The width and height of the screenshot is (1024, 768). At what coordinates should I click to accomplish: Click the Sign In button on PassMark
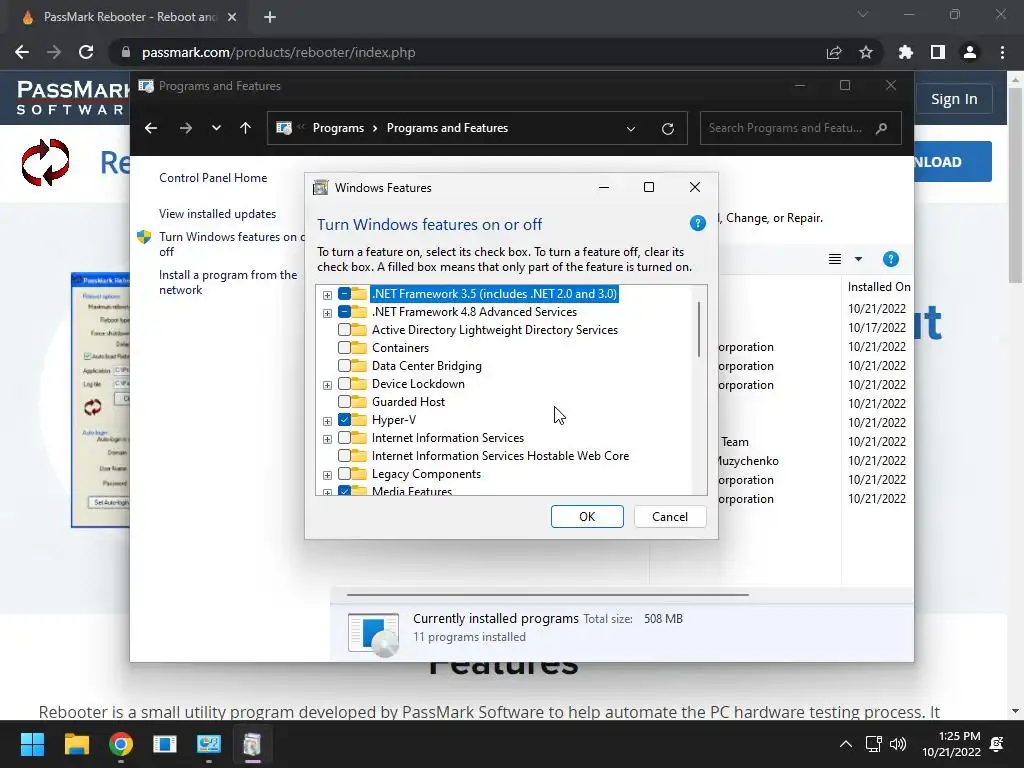pyautogui.click(x=954, y=99)
